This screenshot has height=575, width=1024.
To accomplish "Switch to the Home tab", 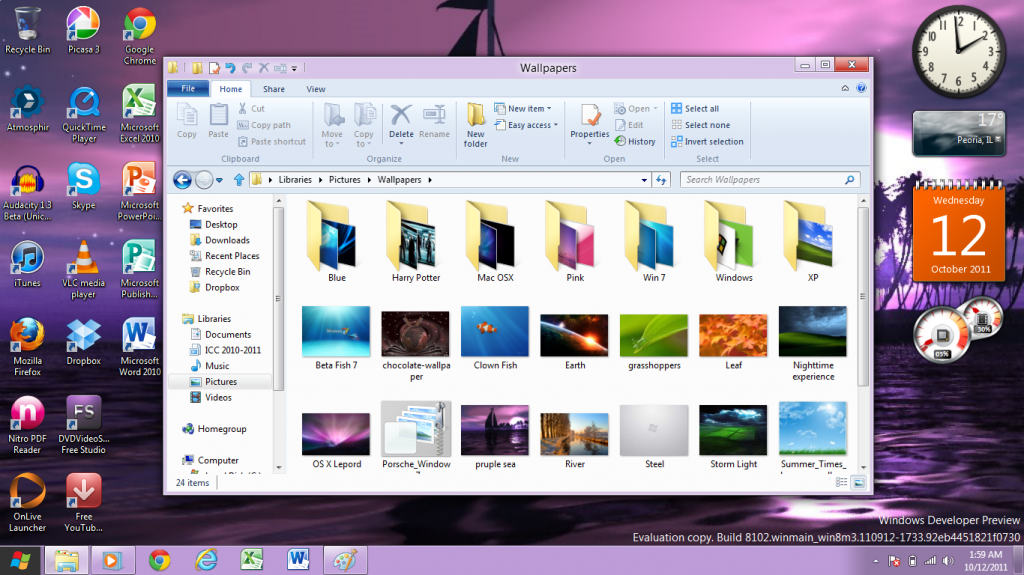I will (x=231, y=89).
